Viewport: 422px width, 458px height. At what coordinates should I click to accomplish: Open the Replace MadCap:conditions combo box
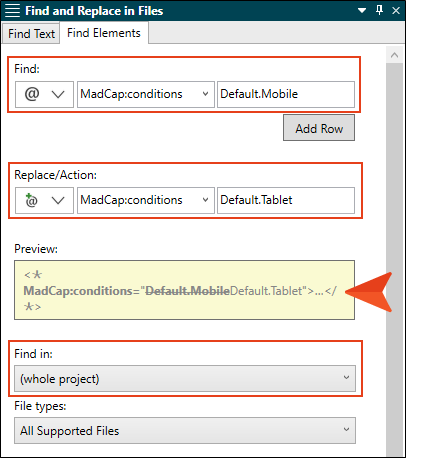[146, 200]
